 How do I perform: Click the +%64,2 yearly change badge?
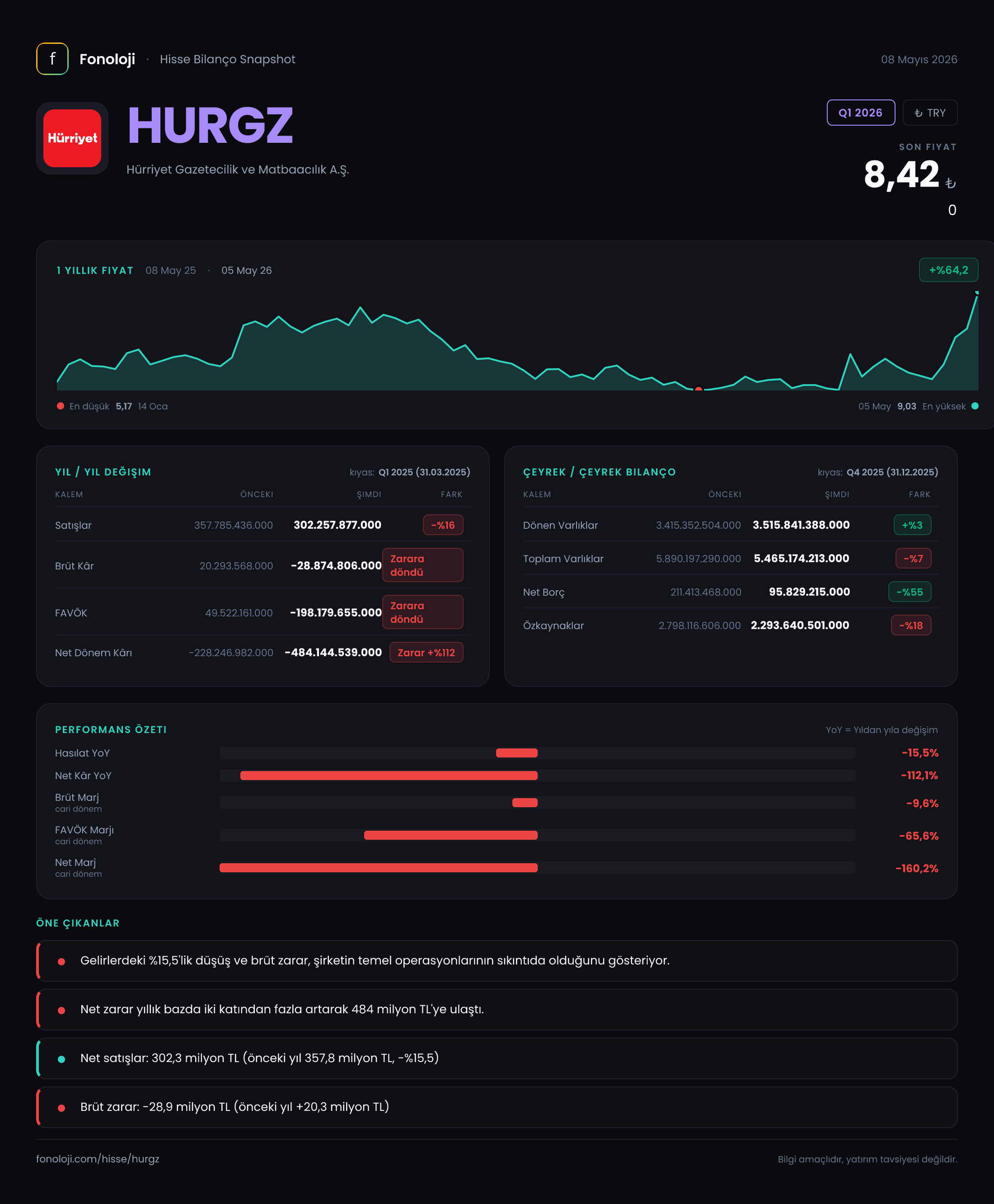click(x=948, y=270)
